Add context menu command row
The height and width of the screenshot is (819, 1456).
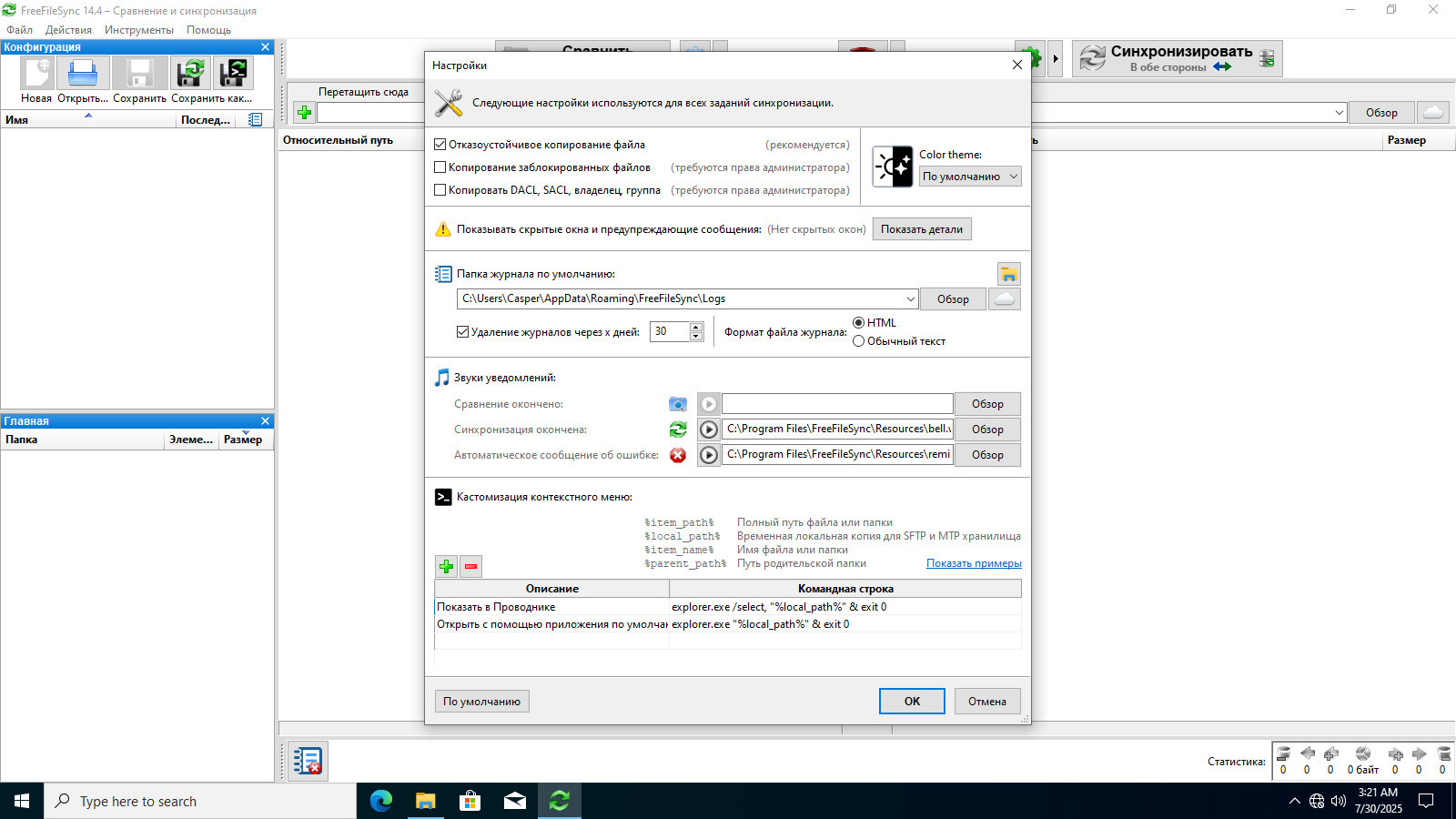(x=446, y=567)
